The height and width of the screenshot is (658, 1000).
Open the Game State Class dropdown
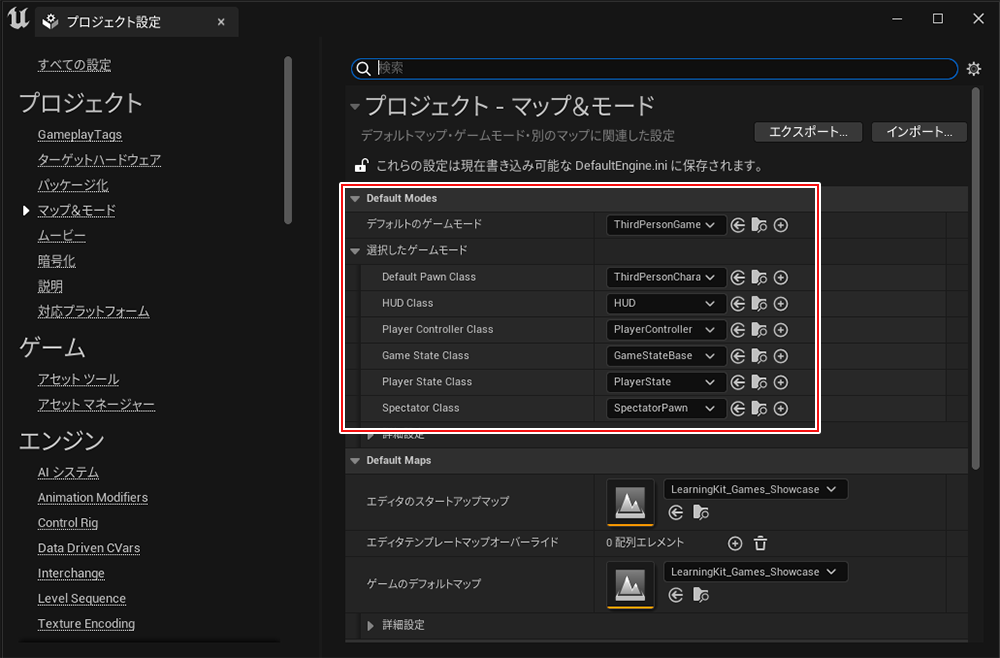[x=666, y=356]
